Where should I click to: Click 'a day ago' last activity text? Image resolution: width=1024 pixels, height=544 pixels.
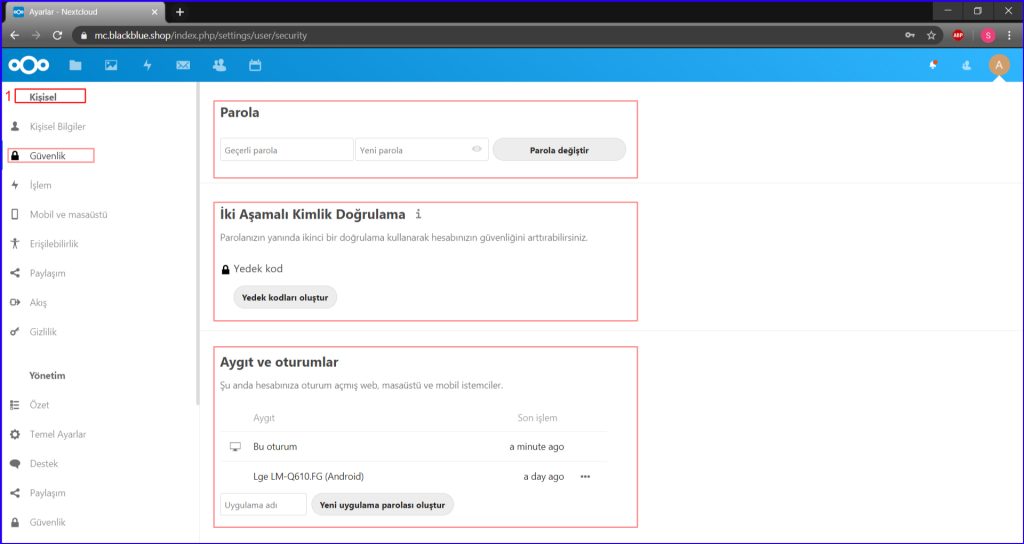[x=543, y=477]
